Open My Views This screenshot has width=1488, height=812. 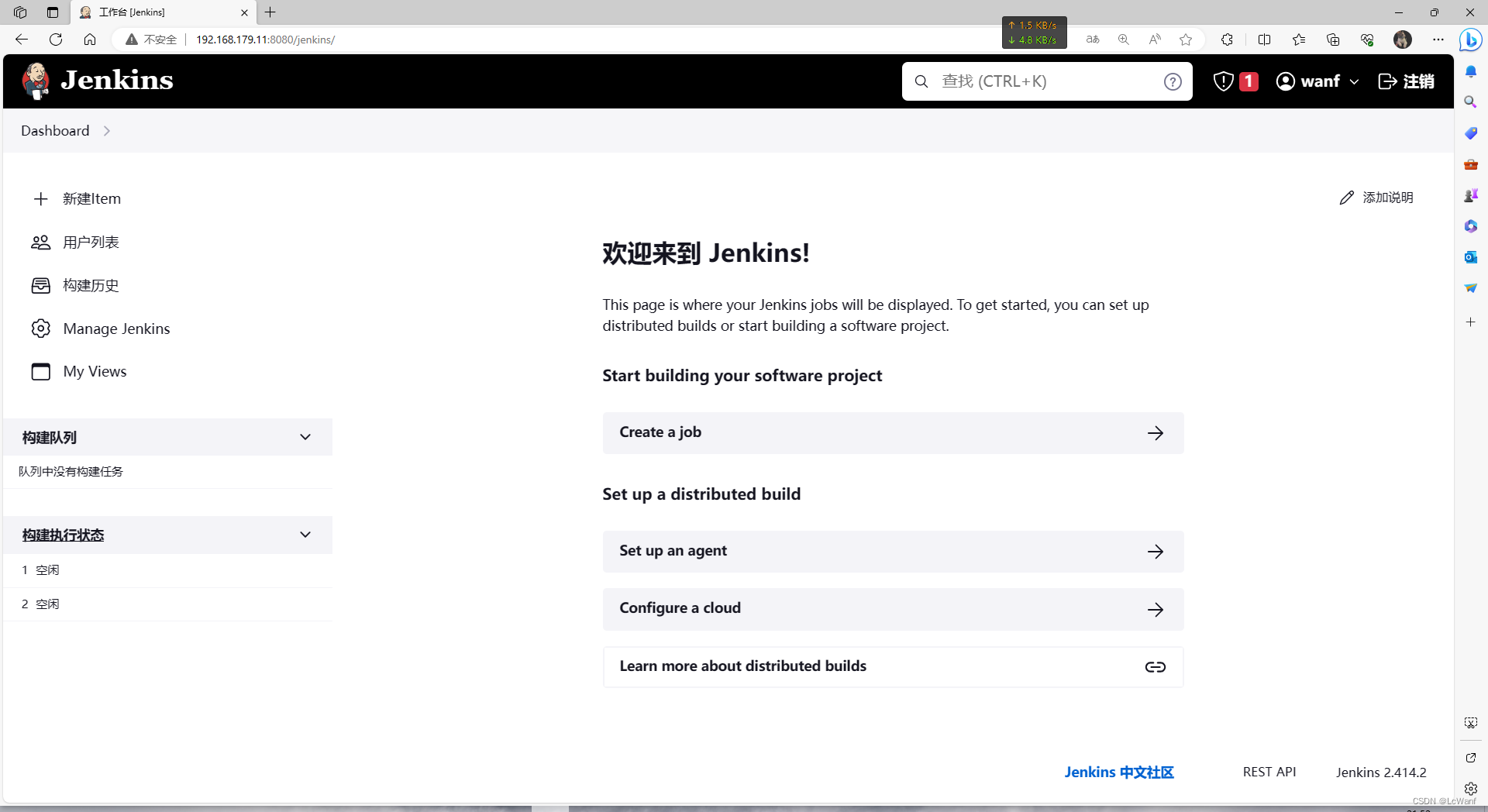click(95, 372)
